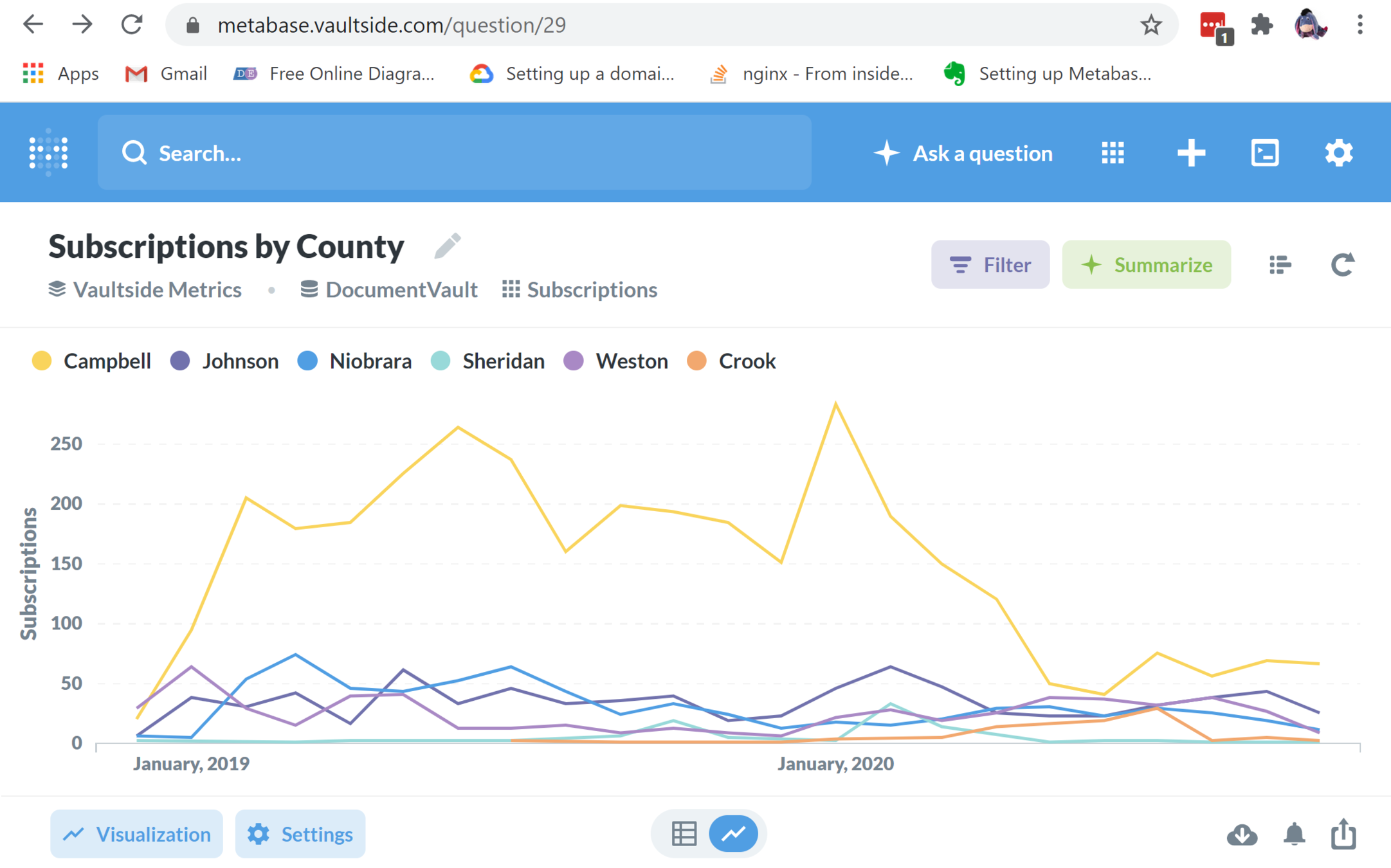The height and width of the screenshot is (868, 1391).
Task: Click the sharing and embedding icon
Action: coord(1343,835)
